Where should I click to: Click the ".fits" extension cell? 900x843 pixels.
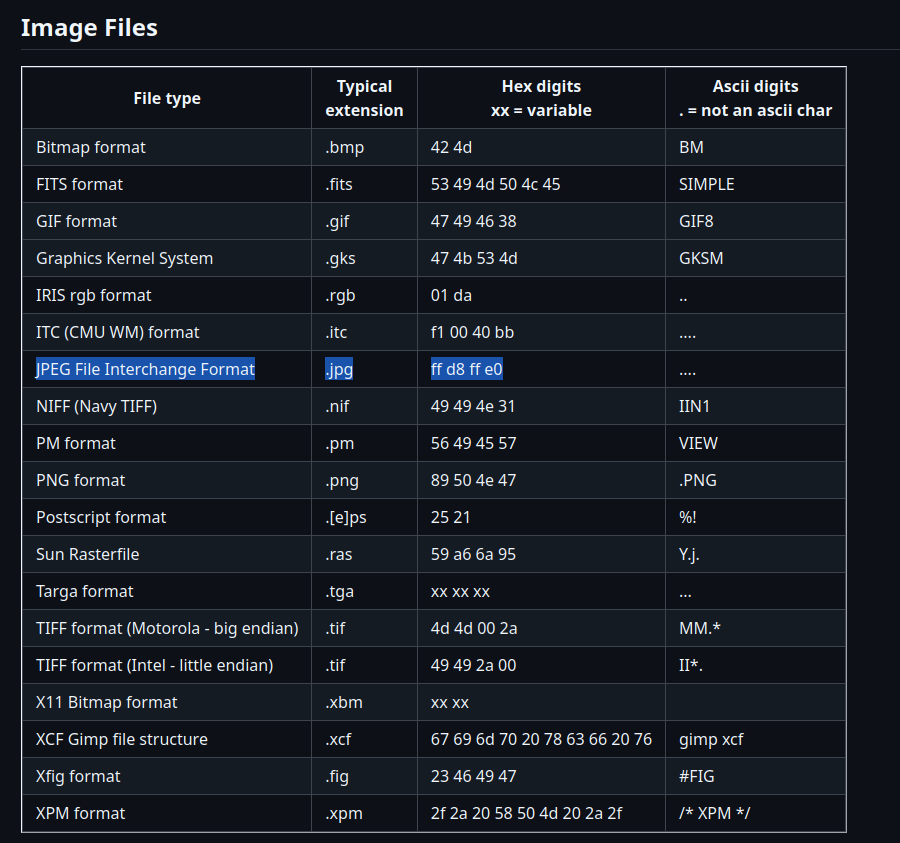[339, 184]
